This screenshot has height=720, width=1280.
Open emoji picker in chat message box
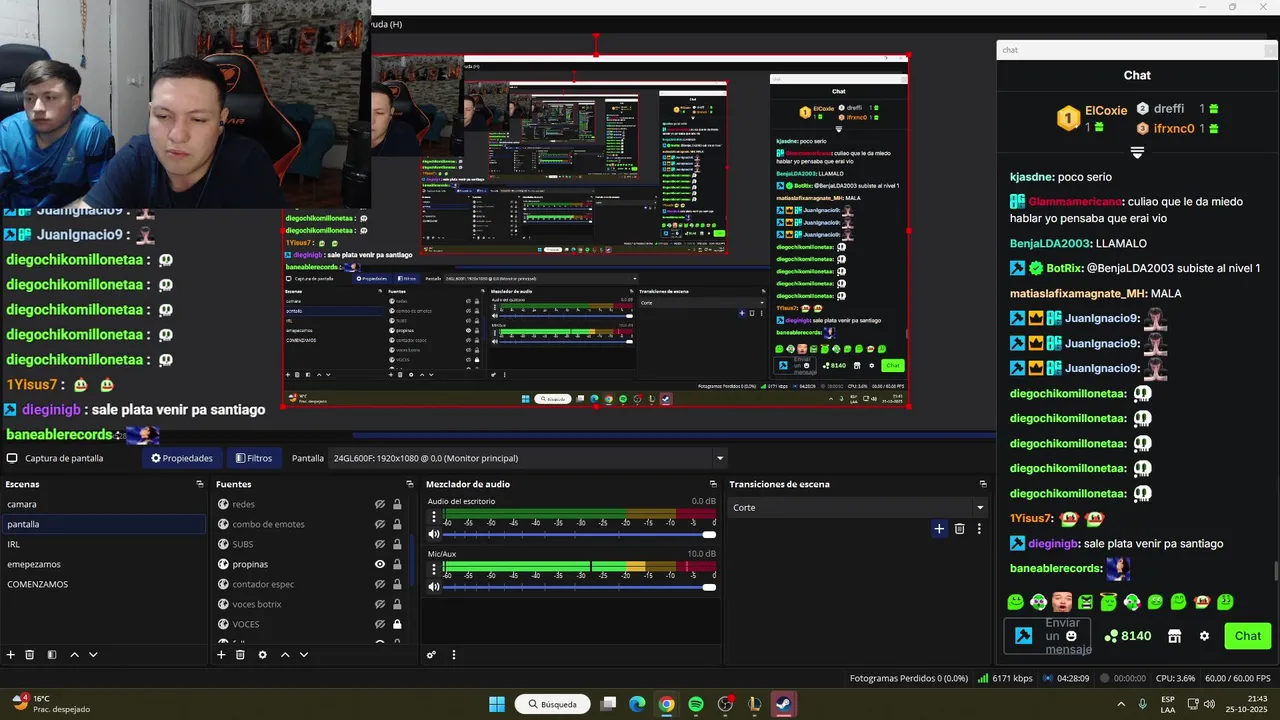point(1071,636)
